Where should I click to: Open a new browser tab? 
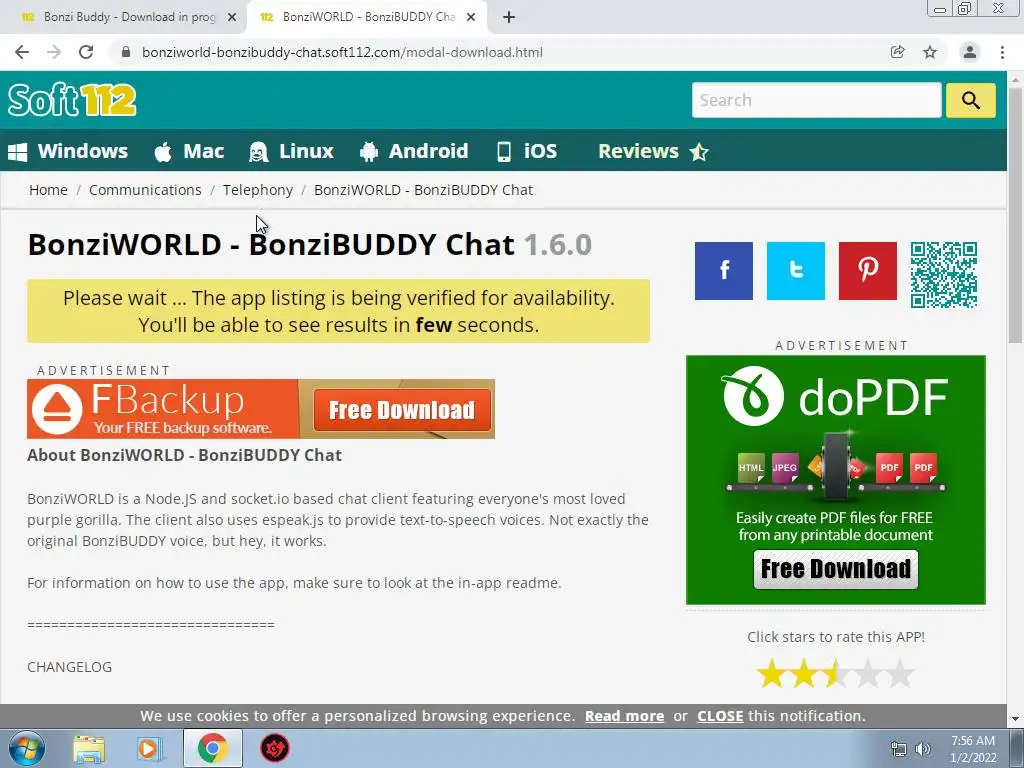509,17
